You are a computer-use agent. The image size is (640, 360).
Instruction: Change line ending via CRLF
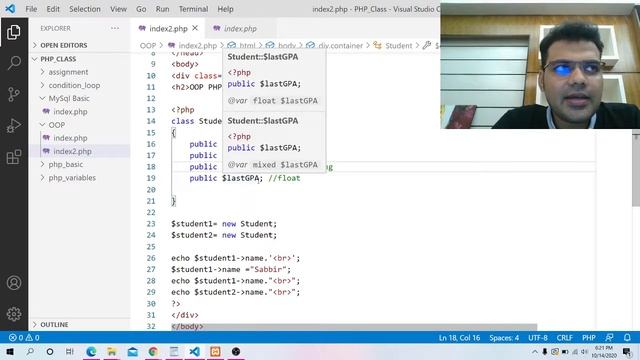(565, 338)
